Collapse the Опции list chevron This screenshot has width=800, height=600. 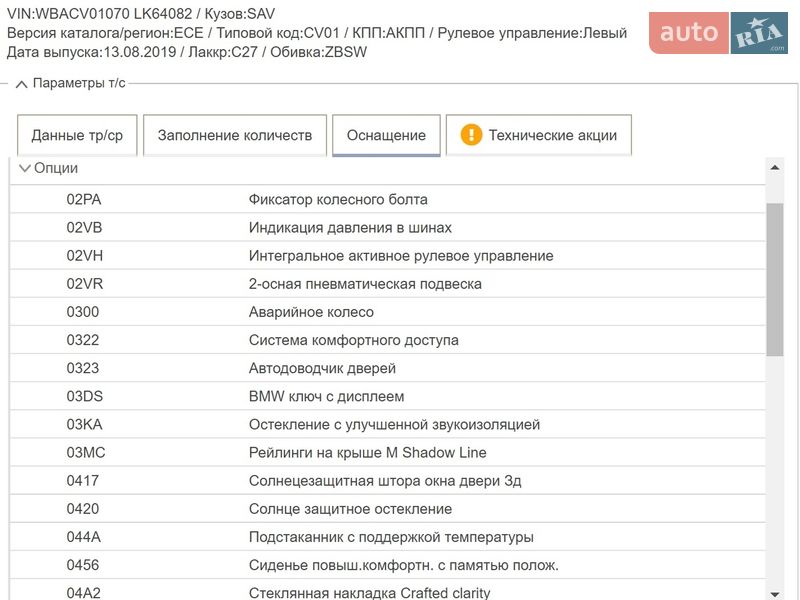tap(25, 168)
